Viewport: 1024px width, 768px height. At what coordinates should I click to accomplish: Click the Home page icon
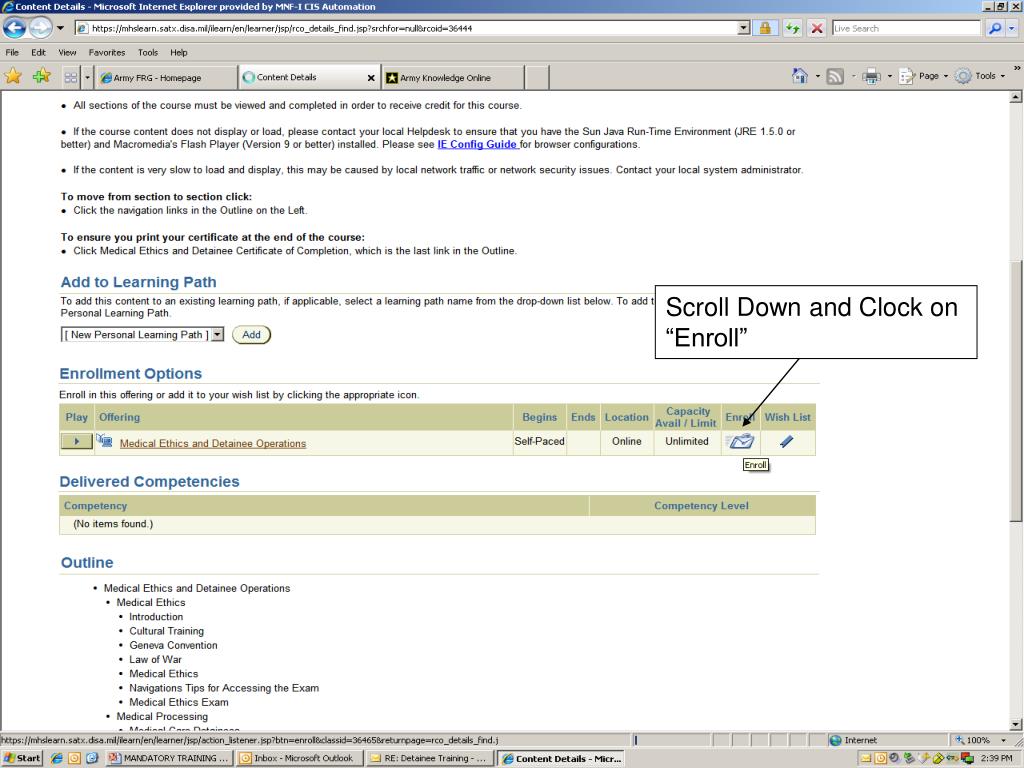click(x=799, y=76)
